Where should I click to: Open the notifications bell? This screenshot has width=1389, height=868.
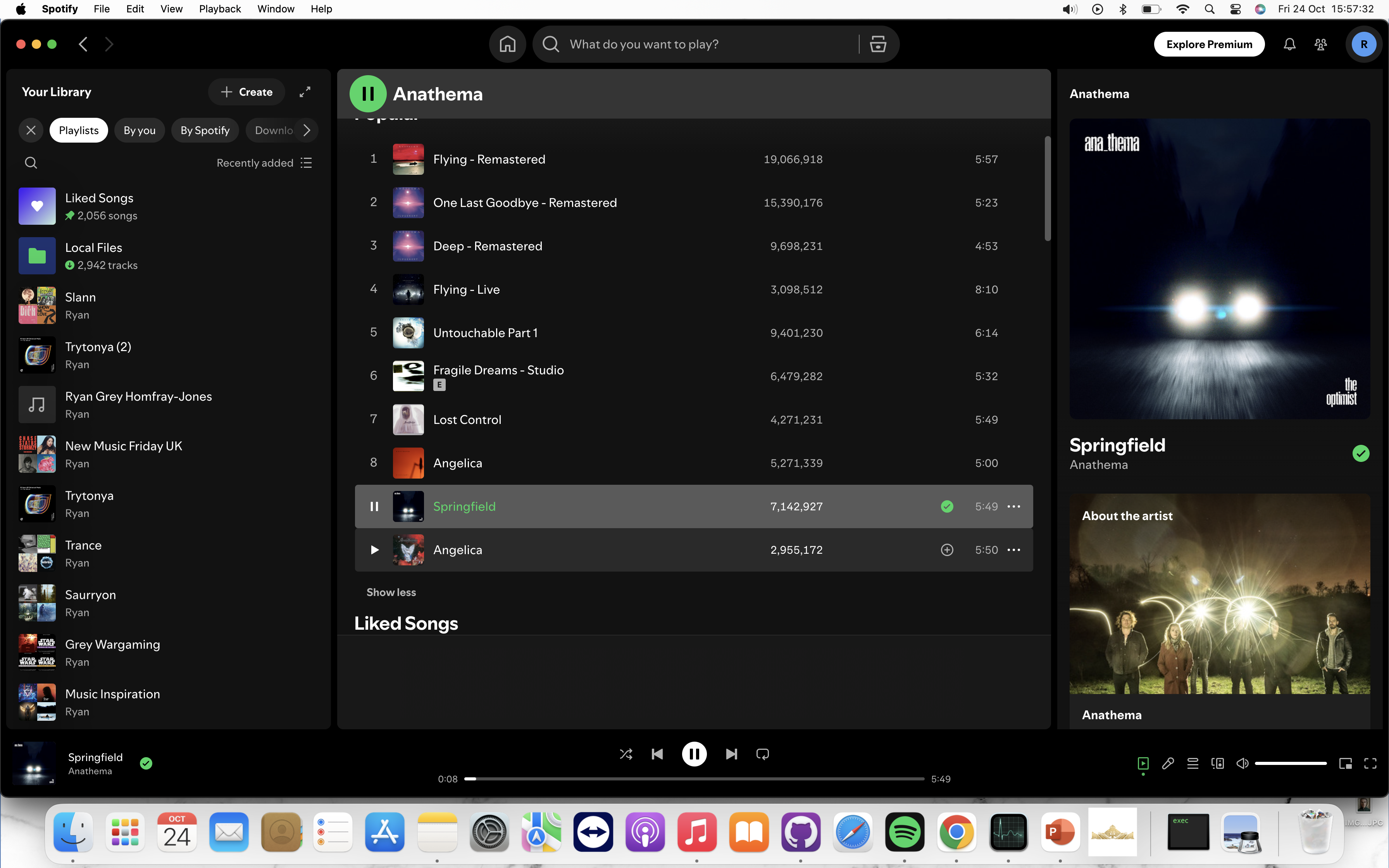[x=1289, y=44]
